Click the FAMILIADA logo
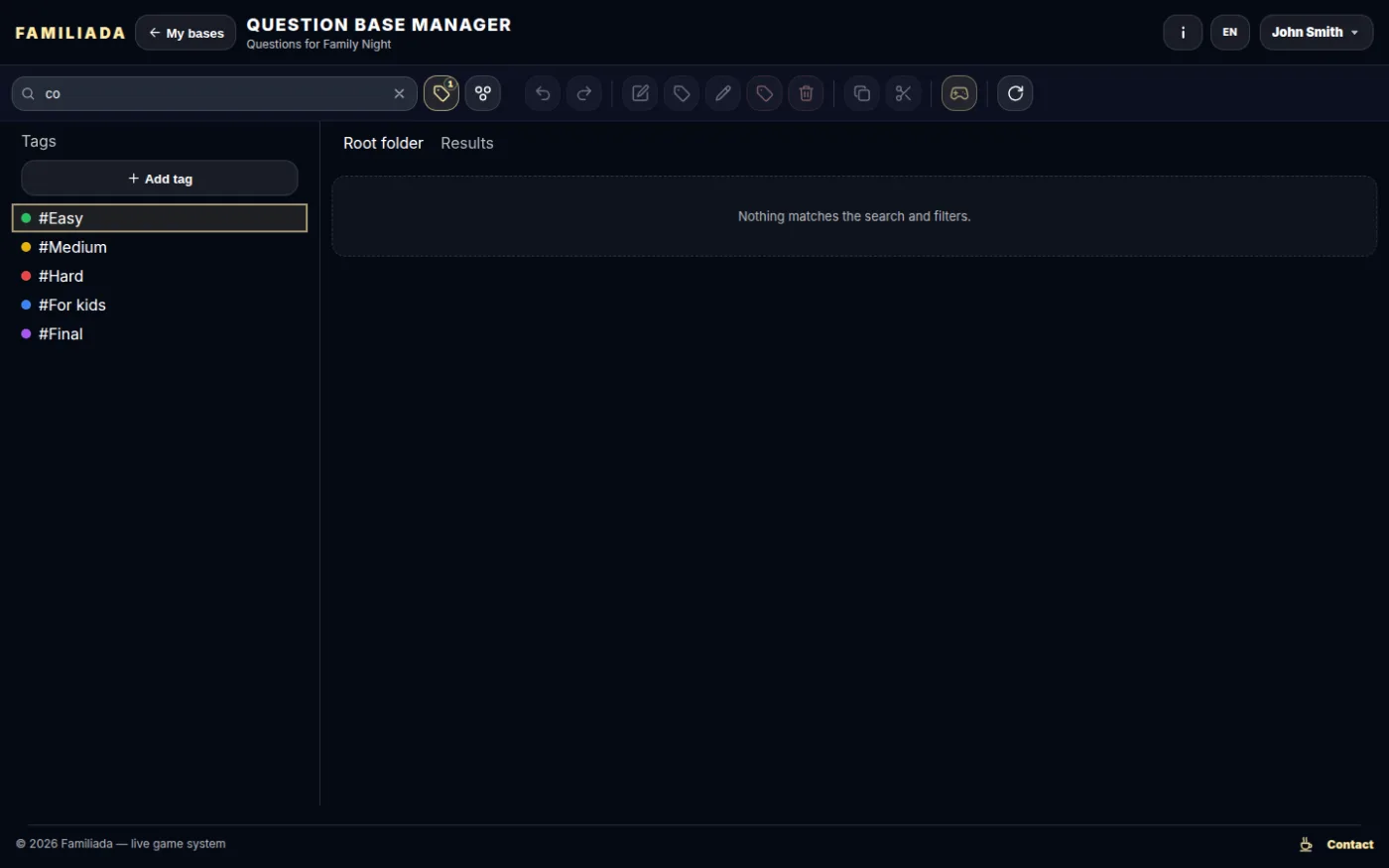1389x868 pixels. point(70,33)
